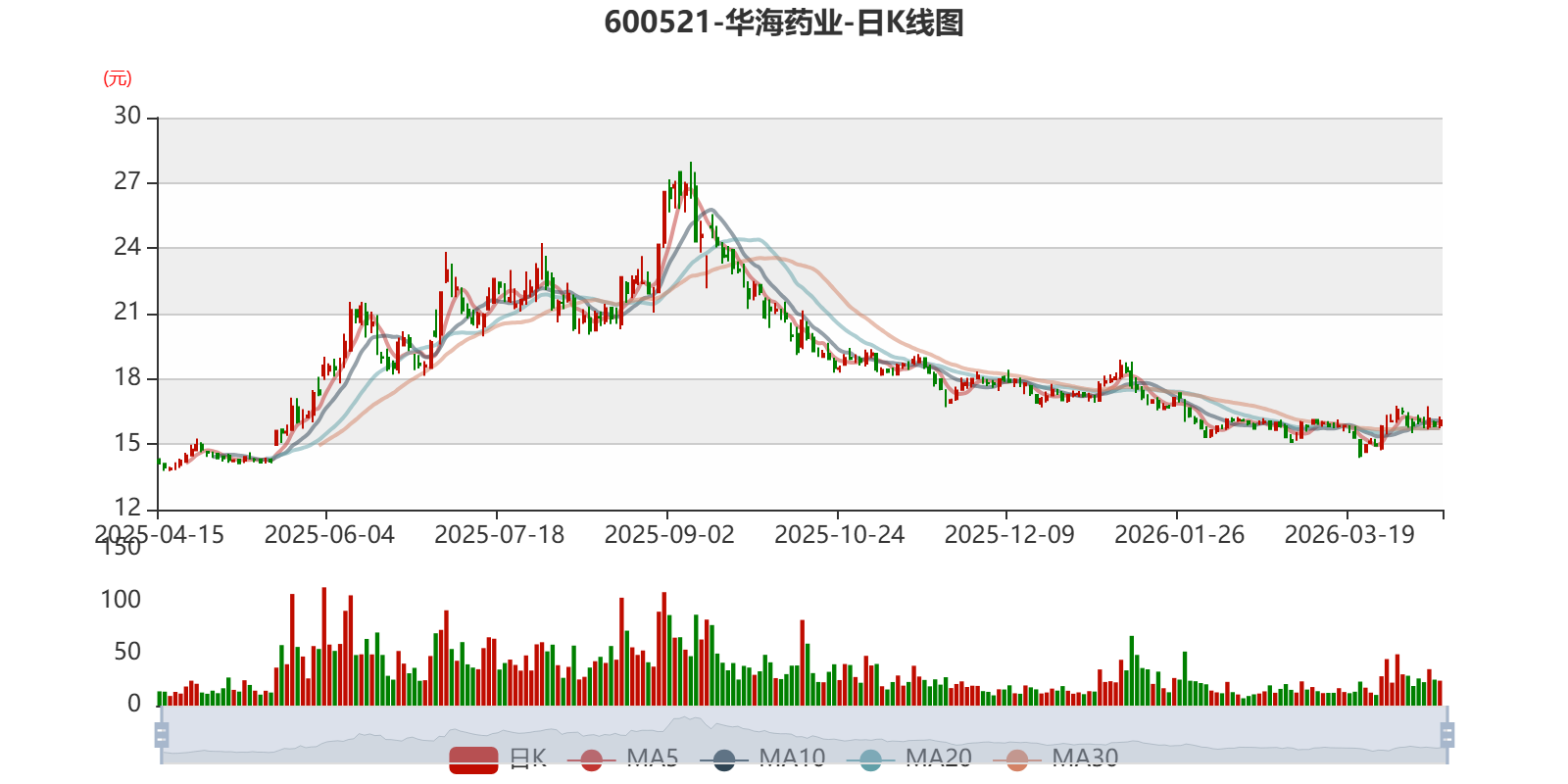Image resolution: width=1568 pixels, height=784 pixels.
Task: Toggle the MA30 line in the legend
Action: pyautogui.click(x=1055, y=759)
